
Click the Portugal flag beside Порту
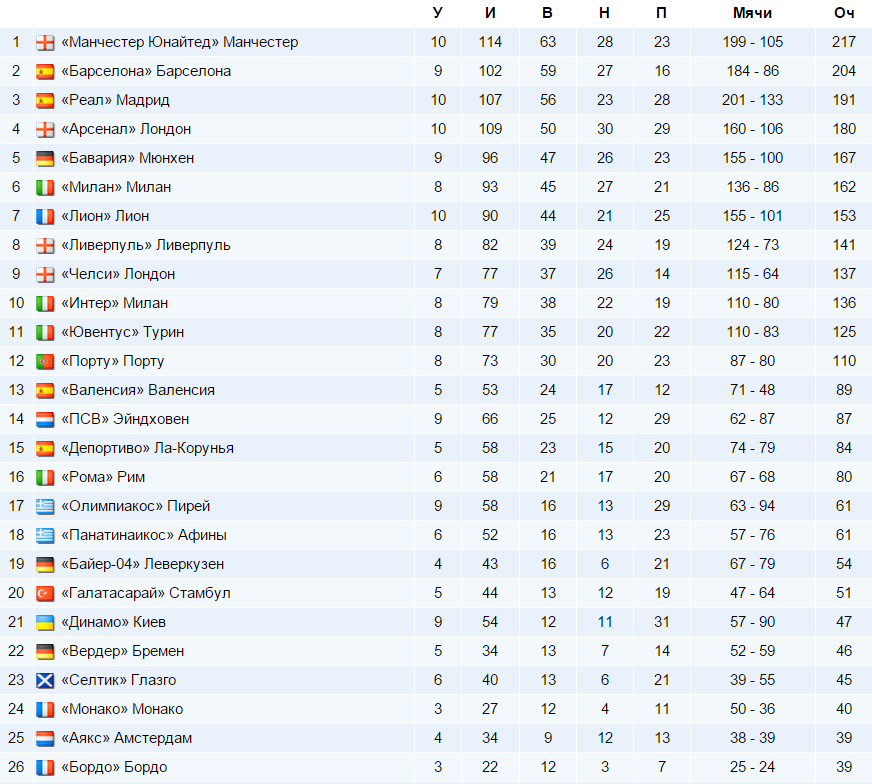coord(45,362)
